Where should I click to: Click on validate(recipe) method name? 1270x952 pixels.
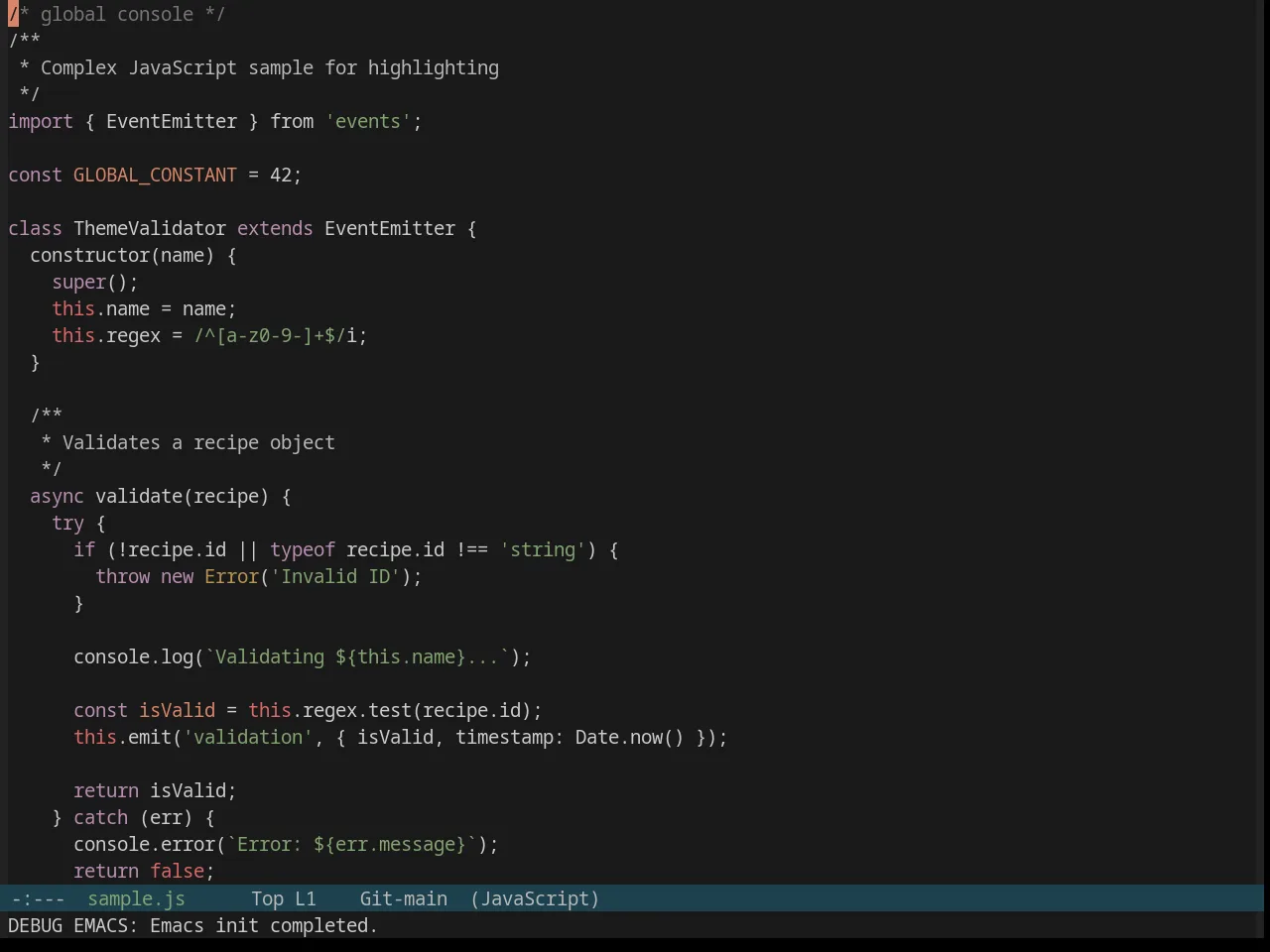click(182, 496)
